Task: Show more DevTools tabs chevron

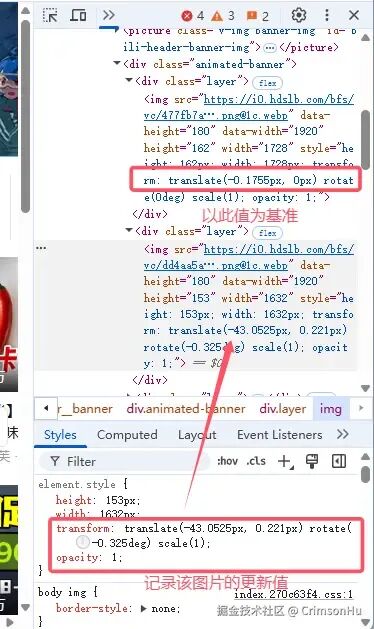Action: click(108, 15)
